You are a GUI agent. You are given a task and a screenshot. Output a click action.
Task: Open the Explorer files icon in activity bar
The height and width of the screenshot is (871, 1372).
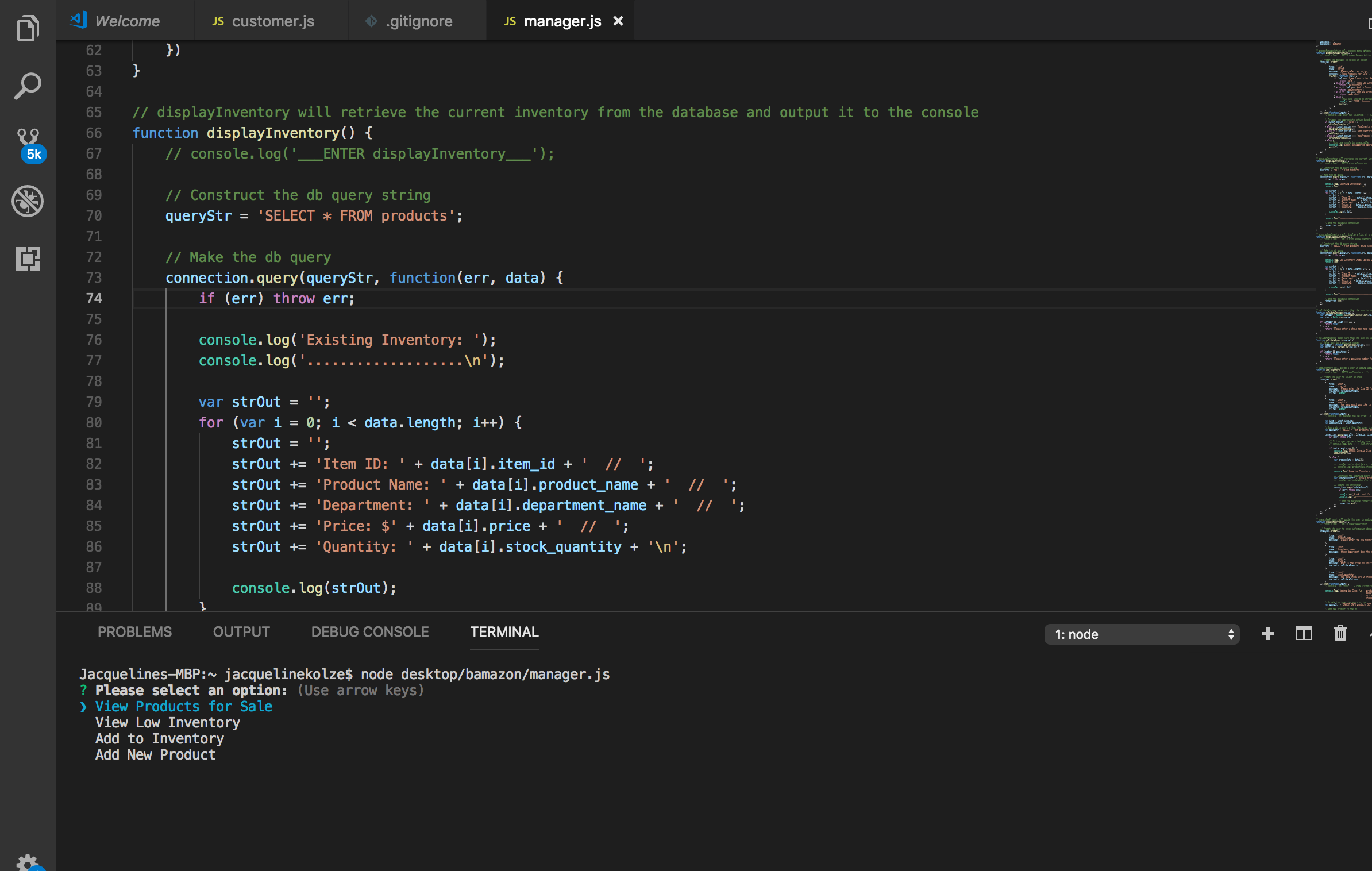coord(28,28)
